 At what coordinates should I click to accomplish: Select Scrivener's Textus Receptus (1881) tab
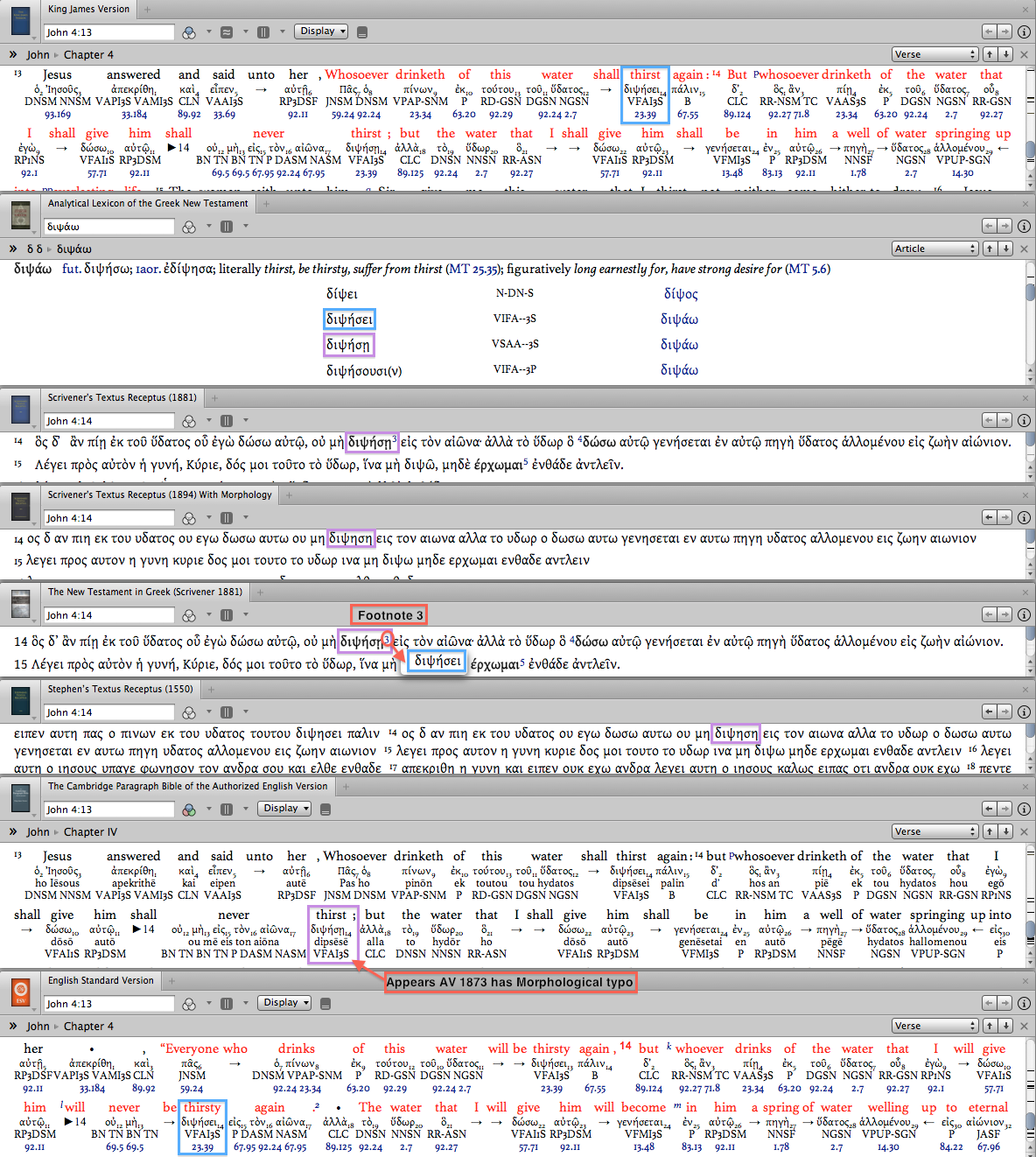click(x=122, y=397)
